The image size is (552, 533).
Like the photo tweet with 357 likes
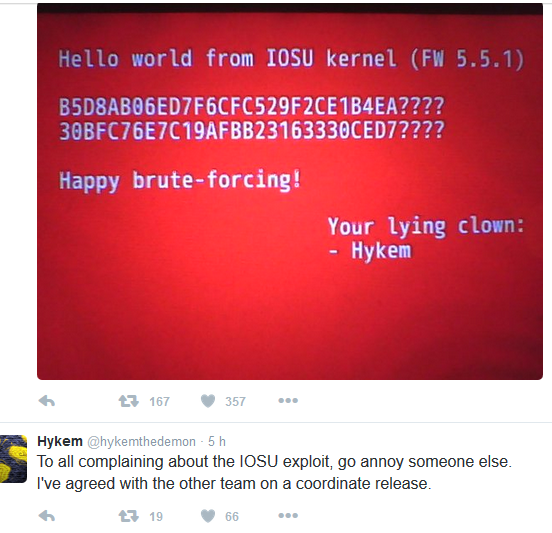pyautogui.click(x=208, y=401)
